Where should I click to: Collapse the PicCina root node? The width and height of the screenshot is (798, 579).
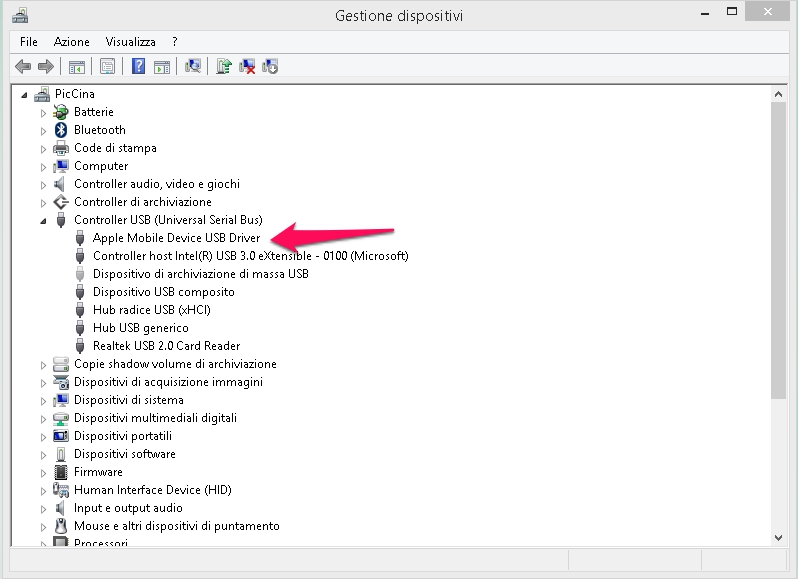(x=25, y=94)
